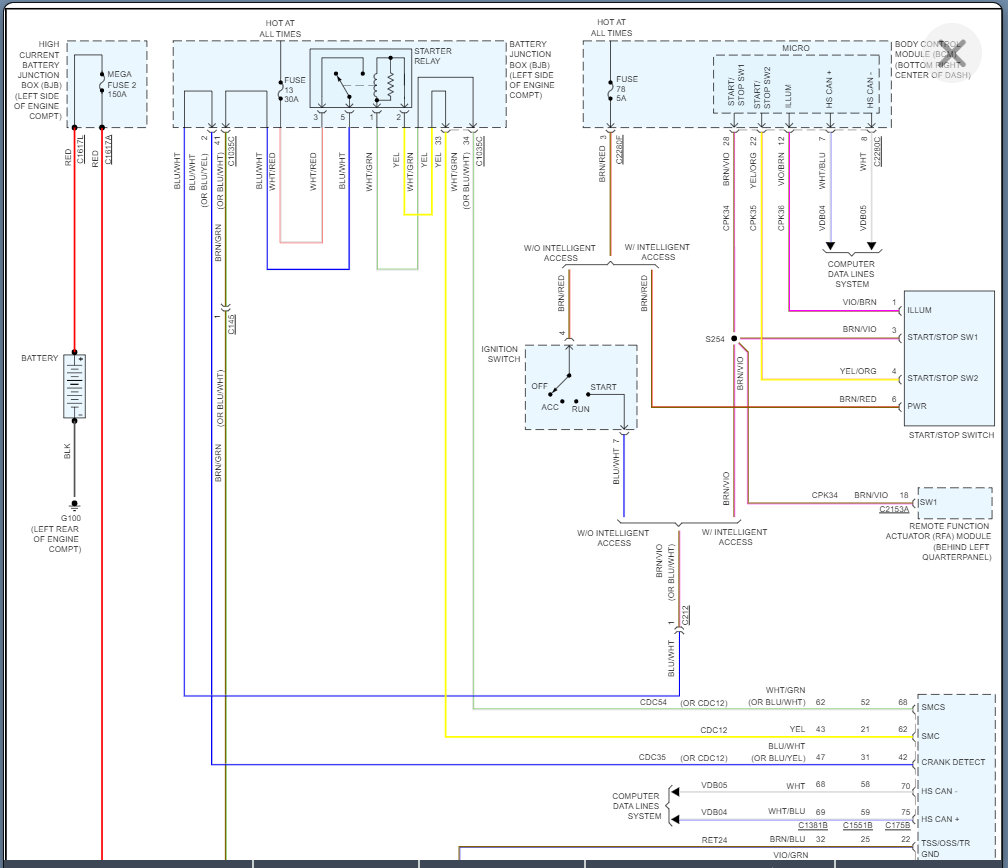
Task: Click the VIO/GRN wire label at bottom
Action: tap(791, 855)
